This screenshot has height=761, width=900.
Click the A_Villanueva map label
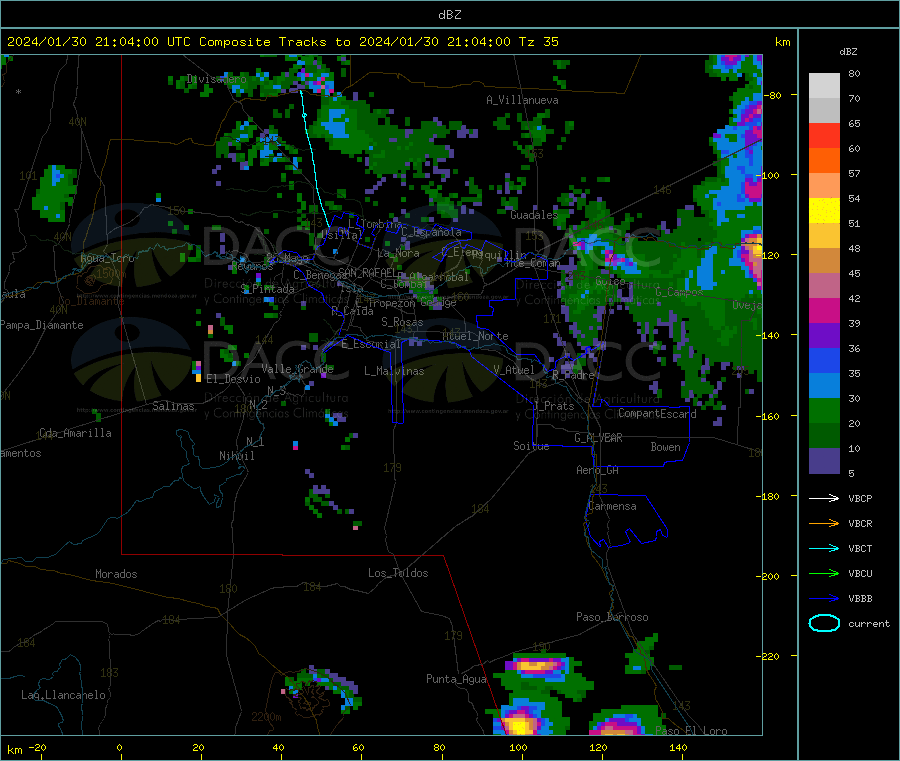(x=522, y=100)
